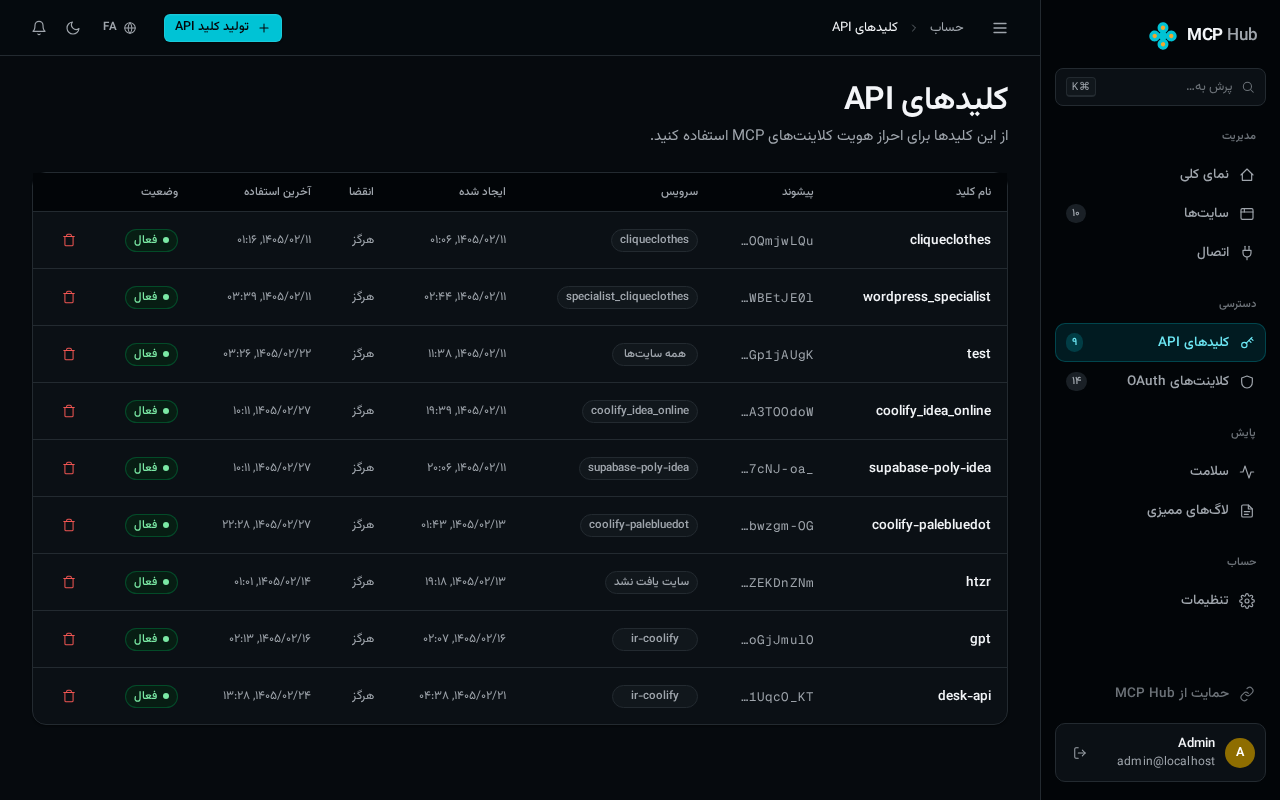Click the supabase-poly-idea service badge

pos(638,468)
